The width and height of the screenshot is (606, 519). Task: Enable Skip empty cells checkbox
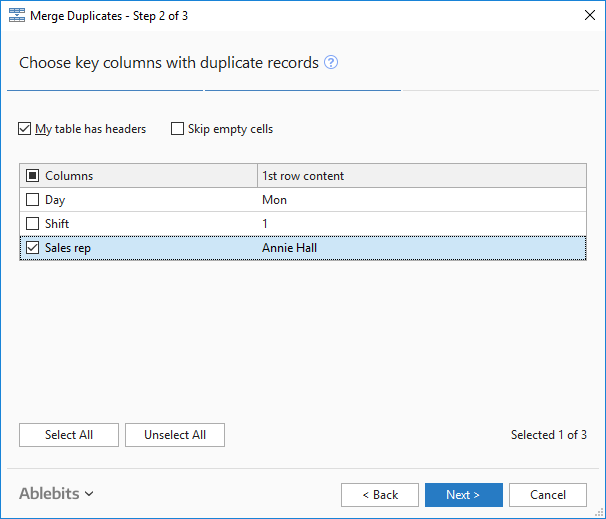(x=177, y=129)
